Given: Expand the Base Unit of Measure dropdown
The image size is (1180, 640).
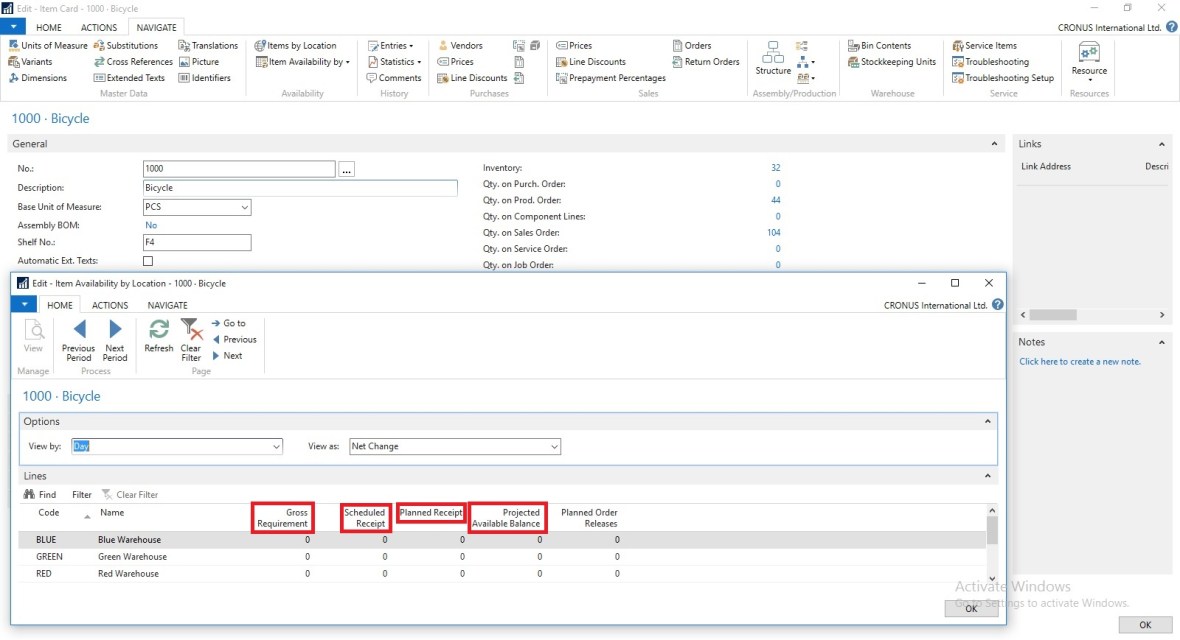Looking at the screenshot, I should click(245, 208).
